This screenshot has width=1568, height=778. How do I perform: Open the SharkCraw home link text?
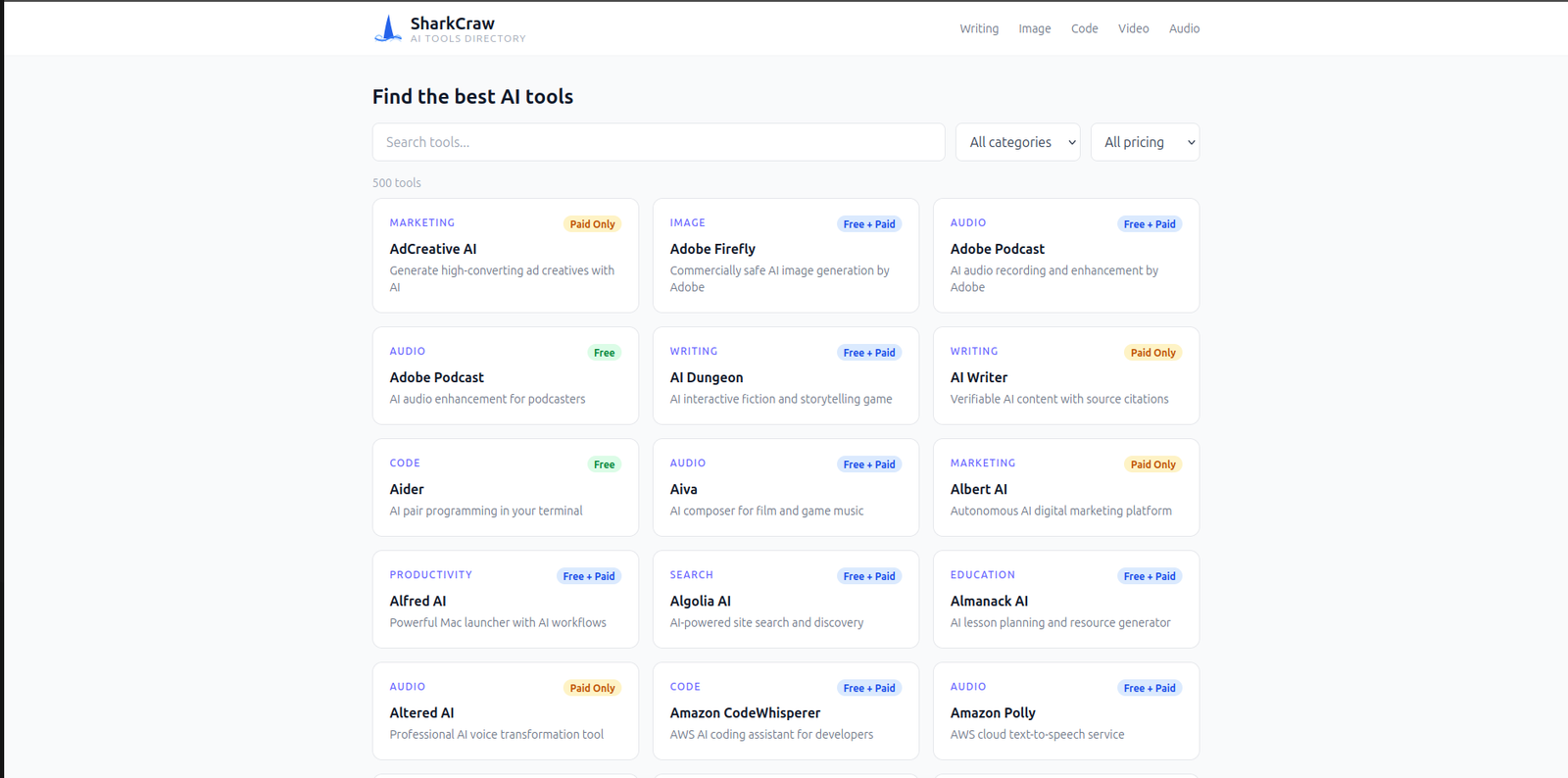point(452,24)
